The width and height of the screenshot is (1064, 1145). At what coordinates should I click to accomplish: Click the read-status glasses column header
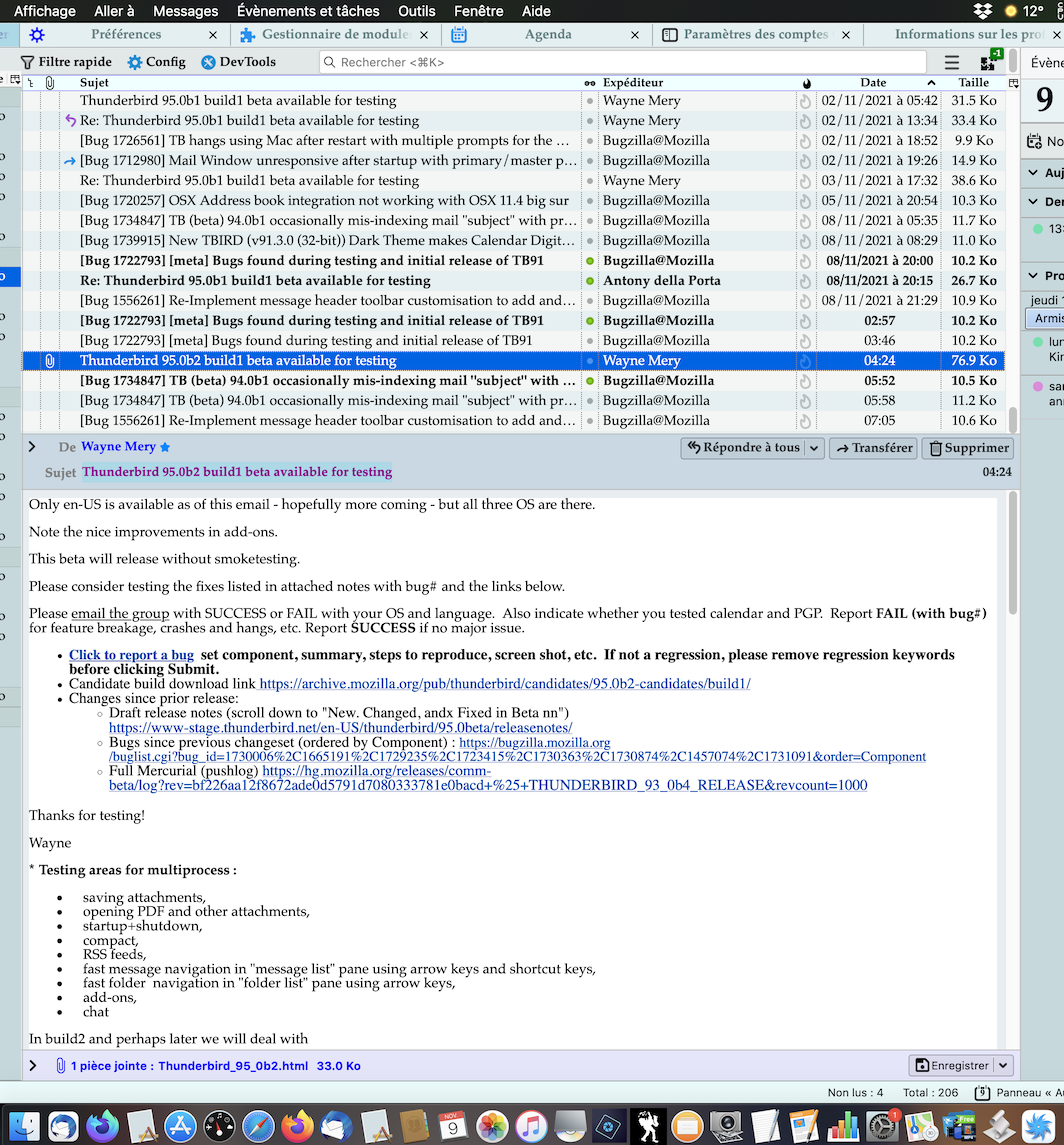(589, 83)
